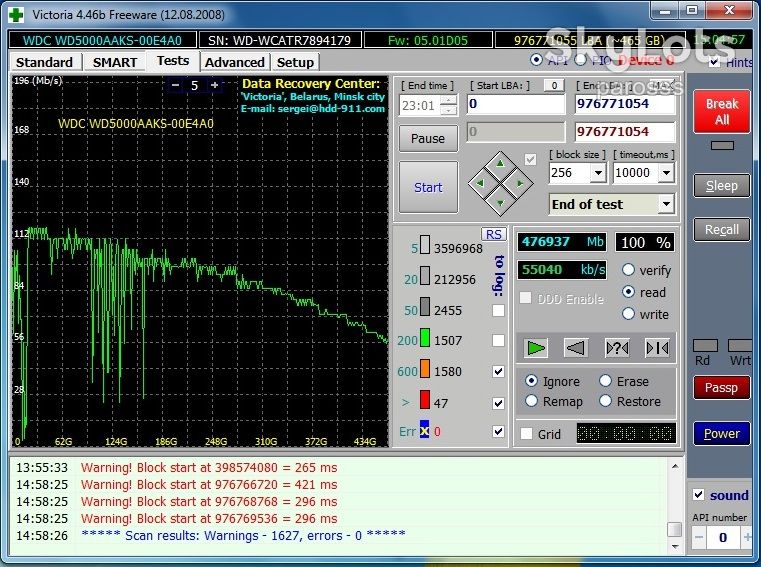The image size is (761, 567).
Task: Click the Start scan button
Action: pyautogui.click(x=428, y=187)
